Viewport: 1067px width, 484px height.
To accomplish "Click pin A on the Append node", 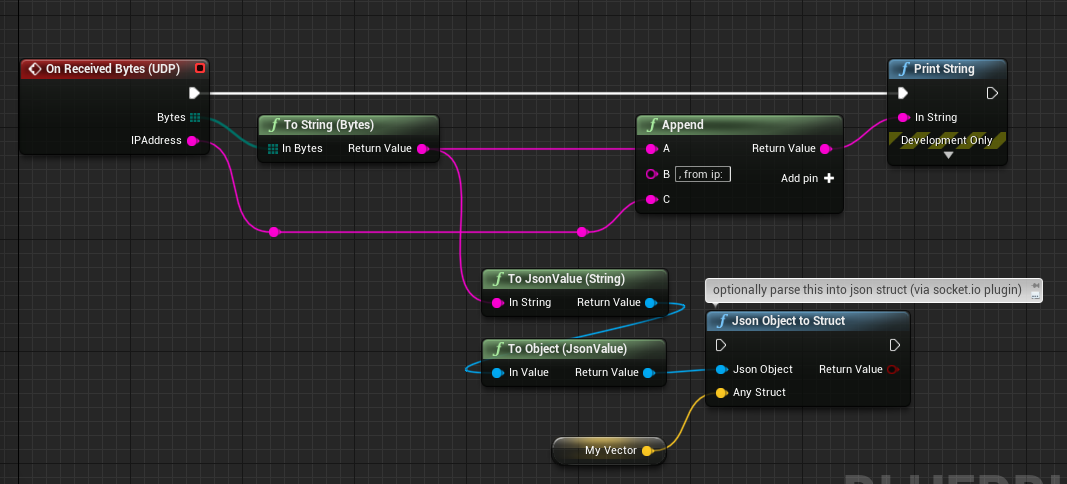I will pos(651,148).
